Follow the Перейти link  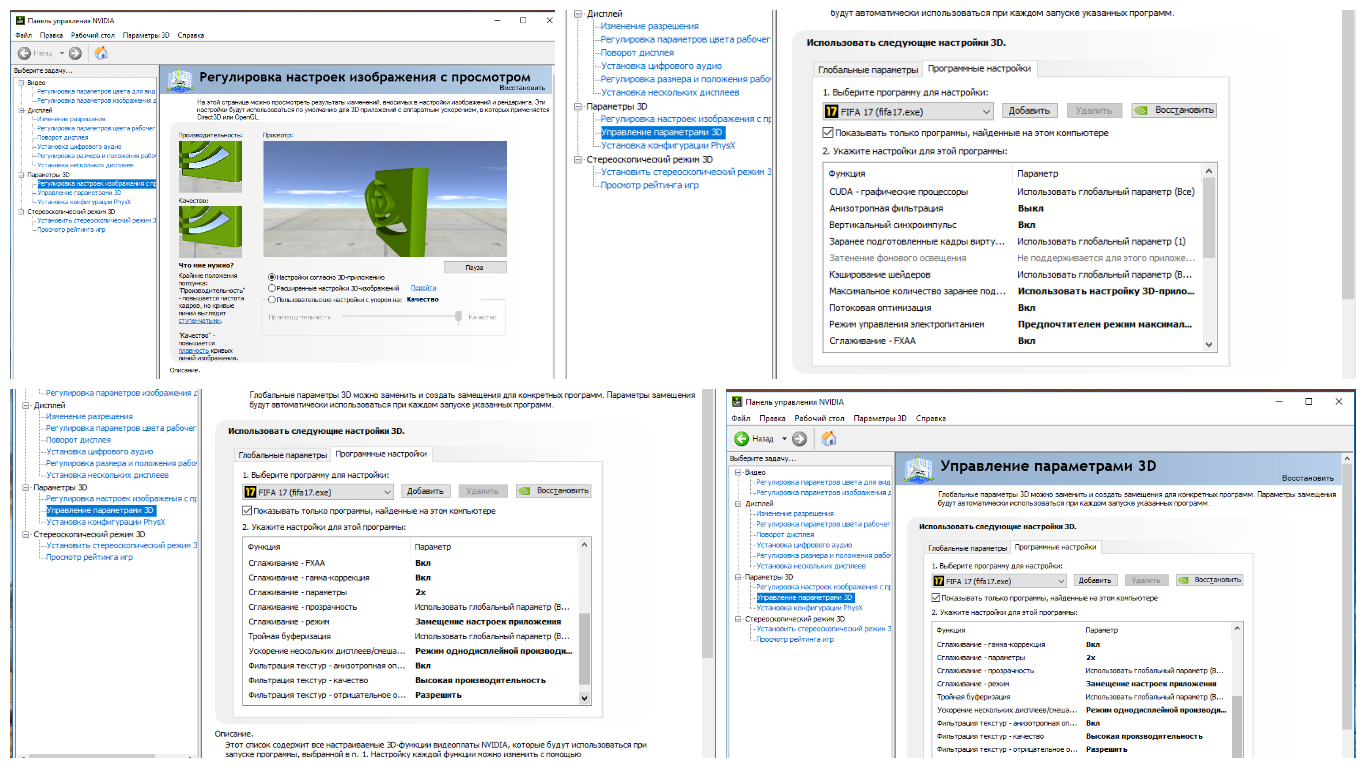tap(423, 288)
